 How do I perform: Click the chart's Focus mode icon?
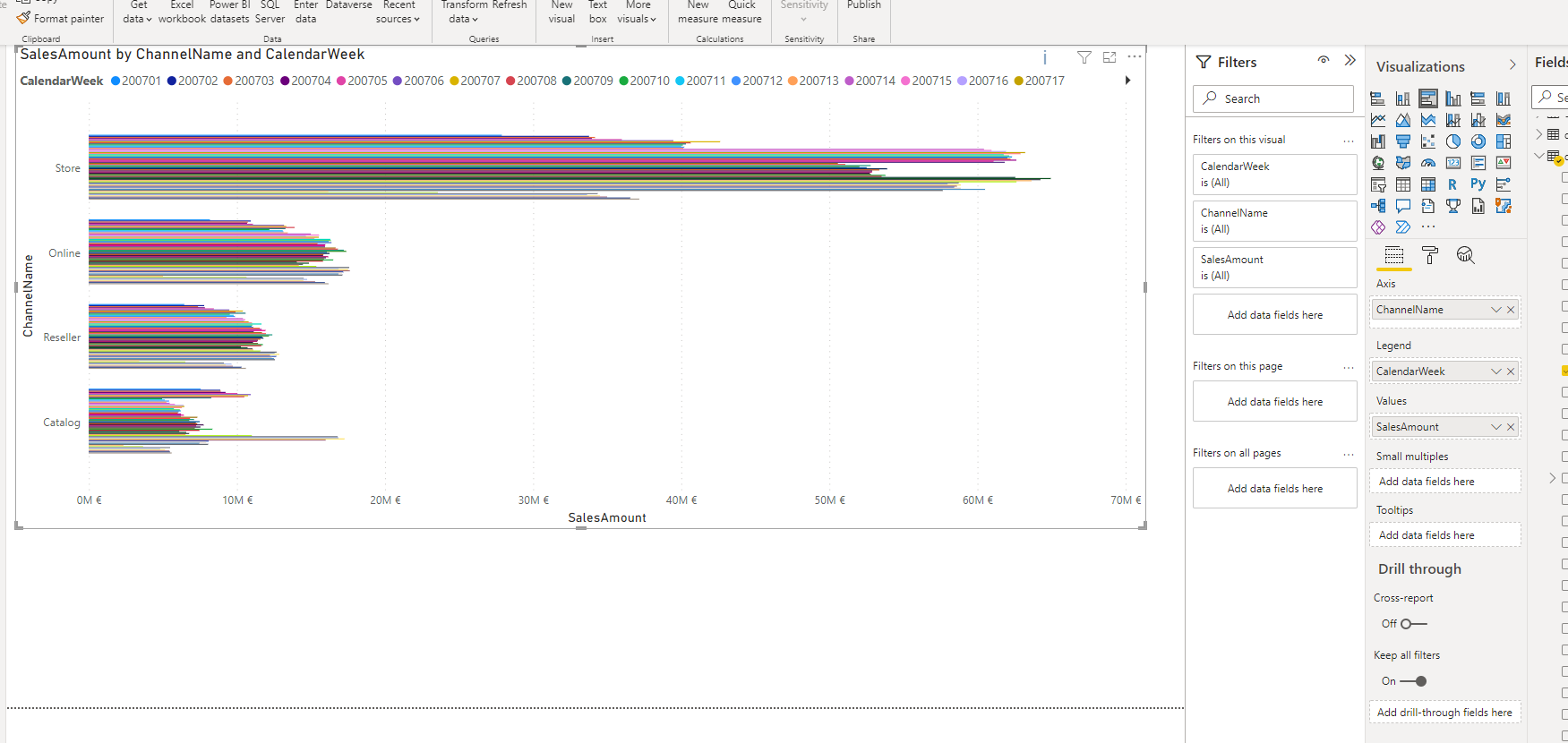[1110, 57]
